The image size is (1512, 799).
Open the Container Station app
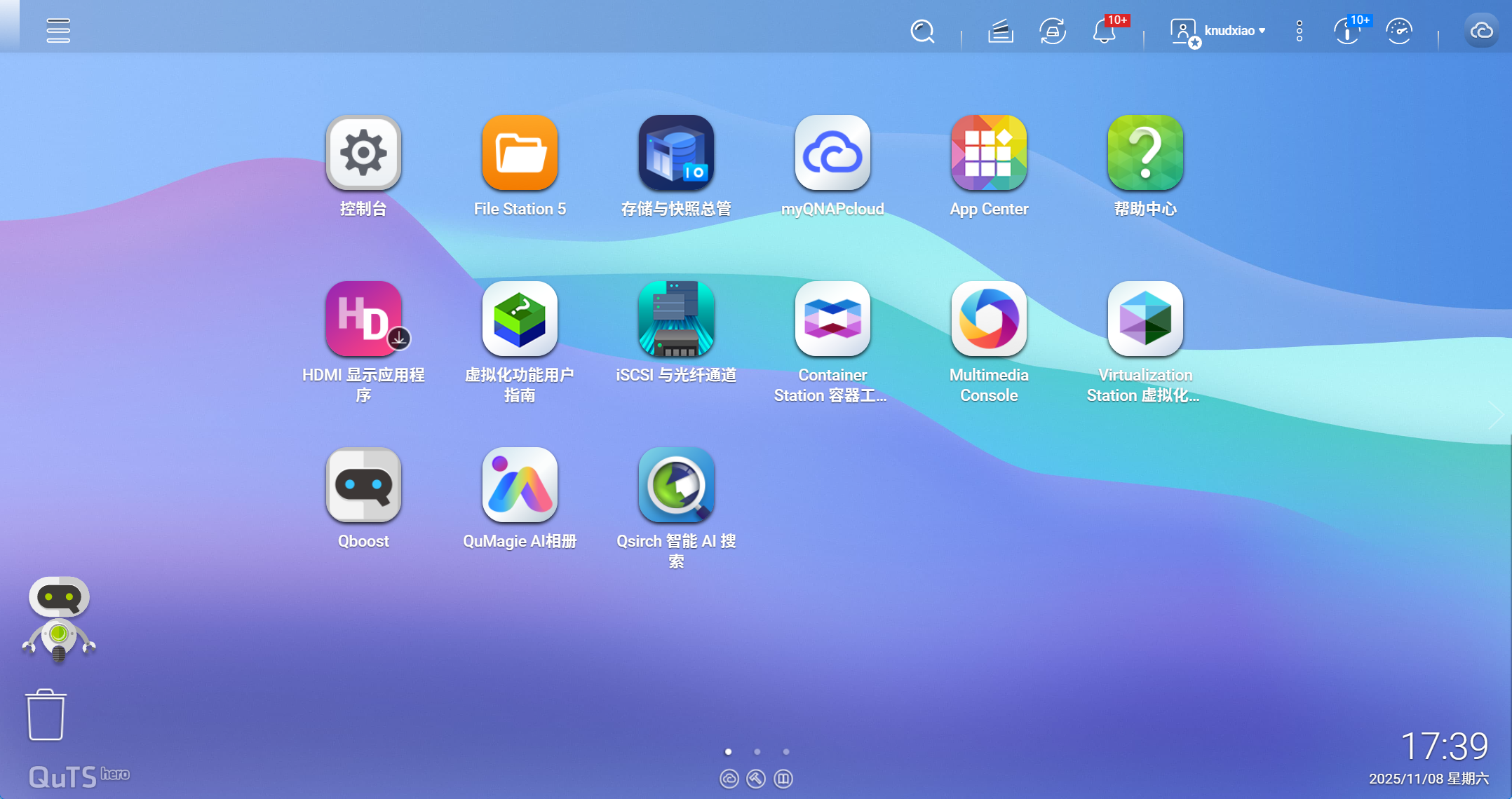(832, 320)
